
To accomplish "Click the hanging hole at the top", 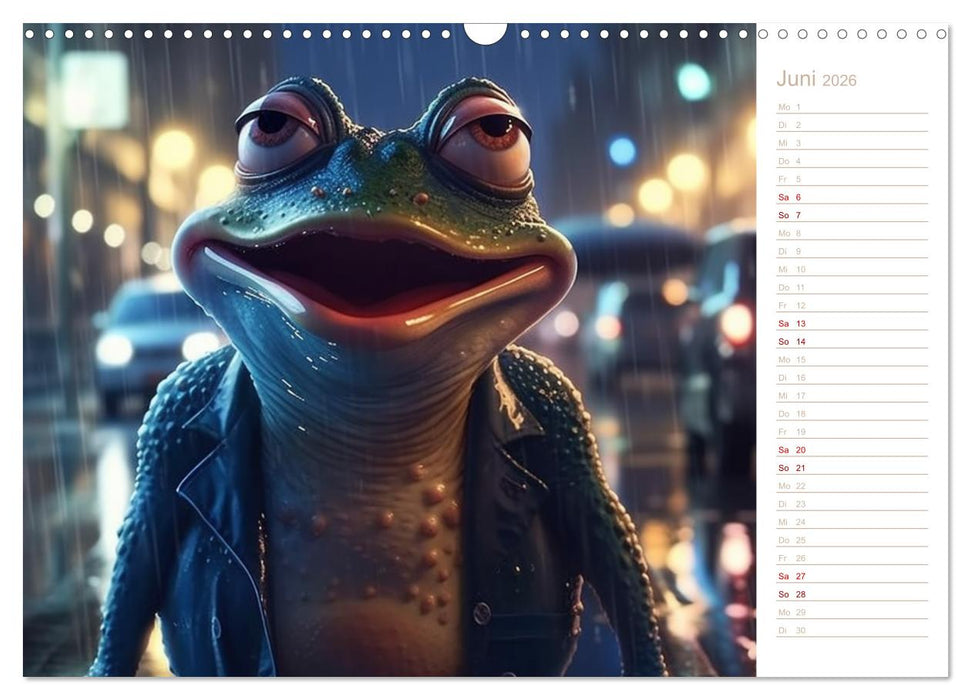I will pyautogui.click(x=485, y=30).
